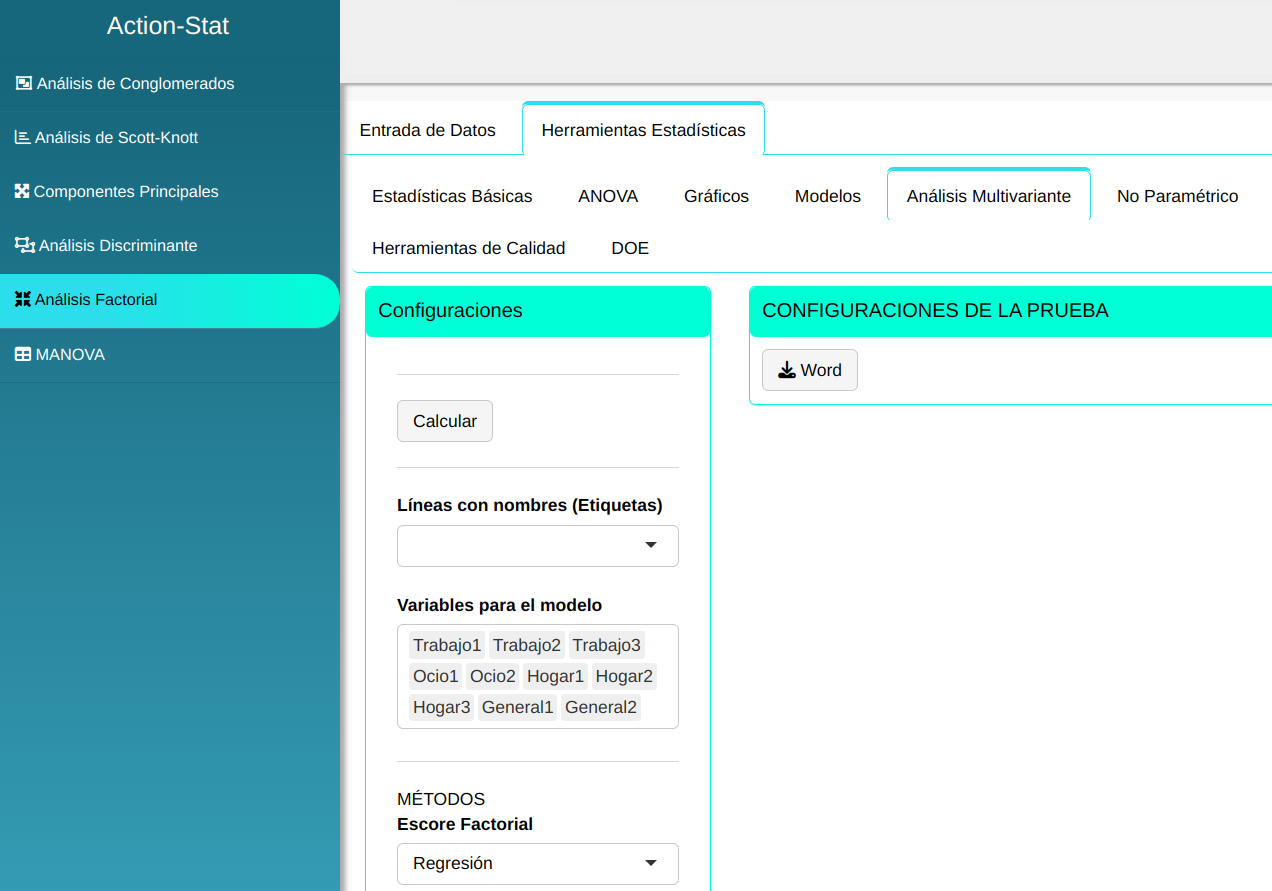Click the MANOVA table icon
This screenshot has height=891, width=1272.
(x=22, y=354)
